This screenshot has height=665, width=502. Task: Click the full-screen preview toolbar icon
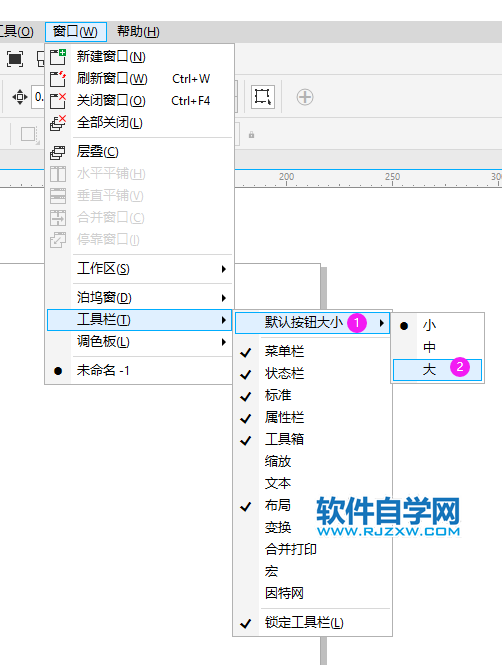pyautogui.click(x=15, y=59)
